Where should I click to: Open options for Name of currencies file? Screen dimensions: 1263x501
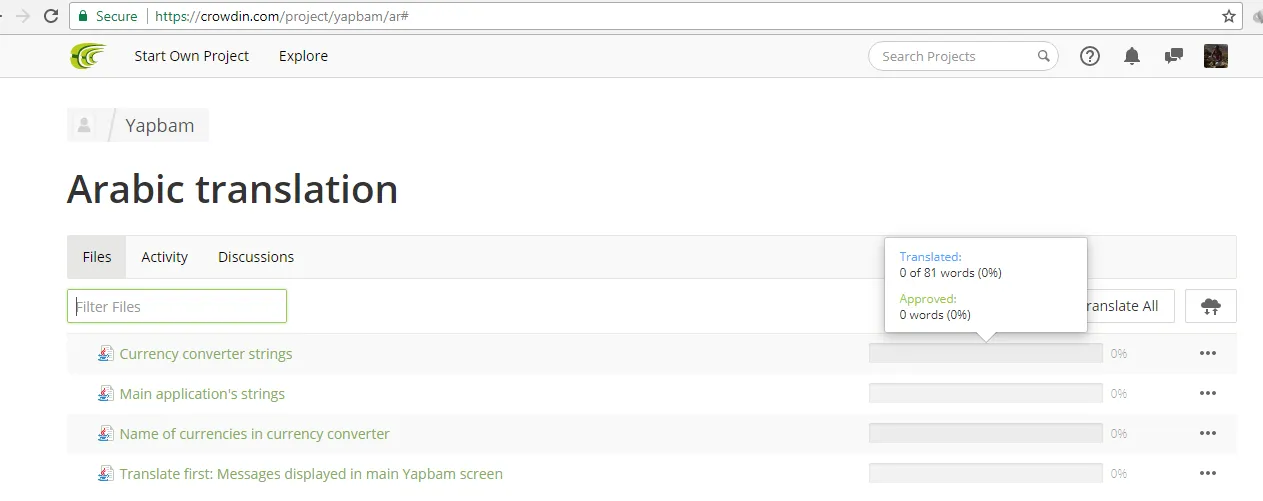(1208, 433)
